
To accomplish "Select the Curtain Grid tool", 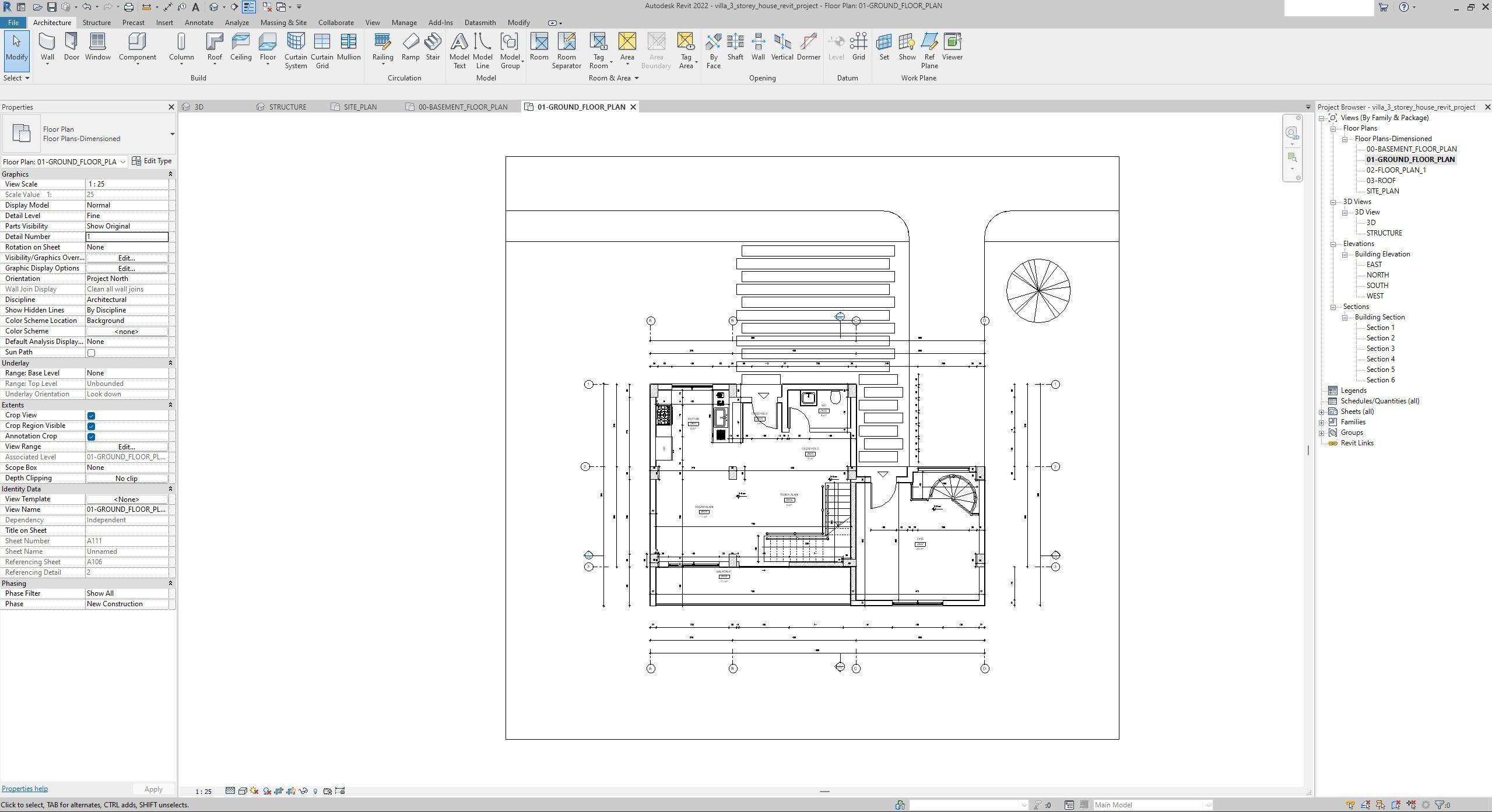I will pyautogui.click(x=322, y=50).
